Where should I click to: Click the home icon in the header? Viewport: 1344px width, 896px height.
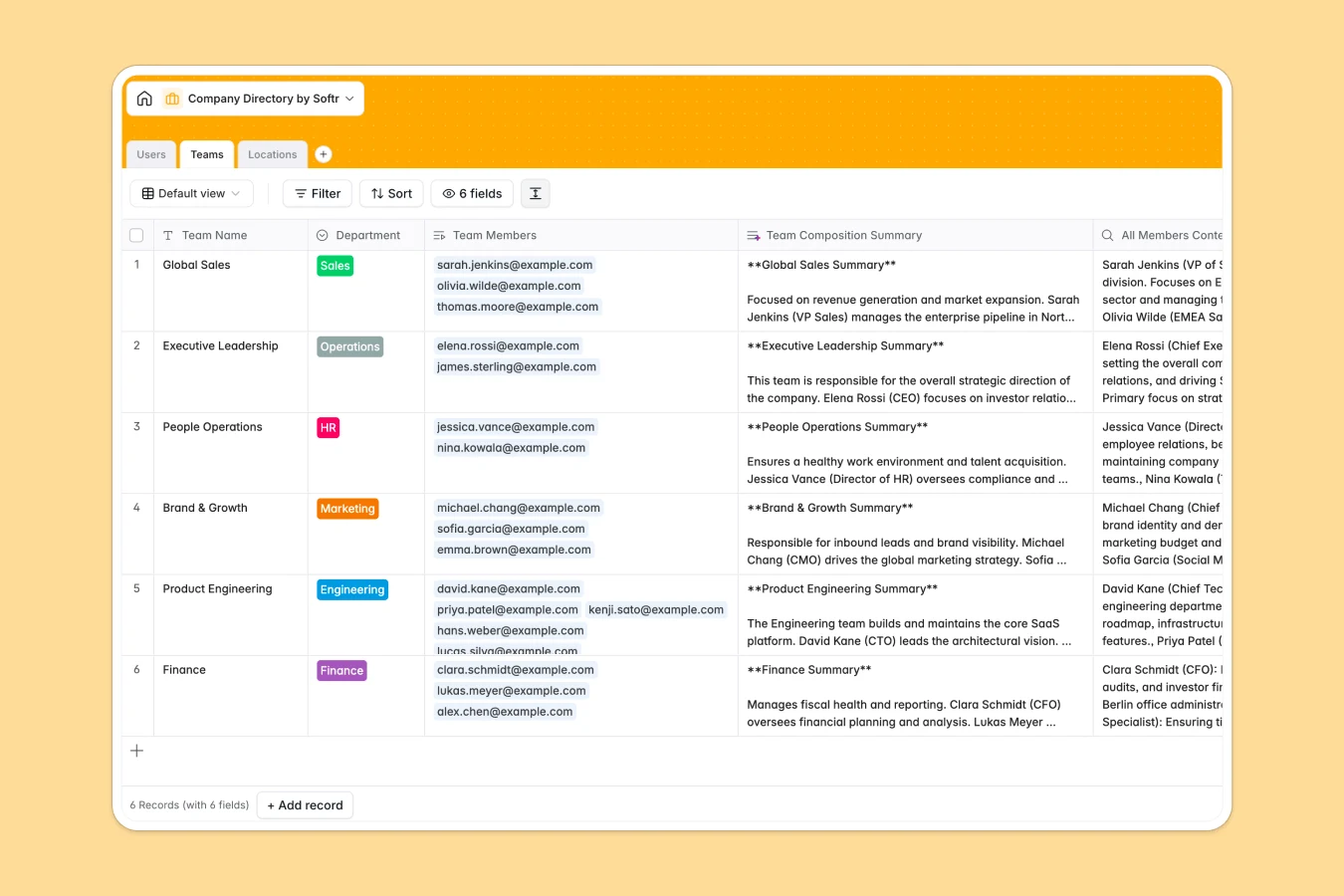pyautogui.click(x=144, y=98)
